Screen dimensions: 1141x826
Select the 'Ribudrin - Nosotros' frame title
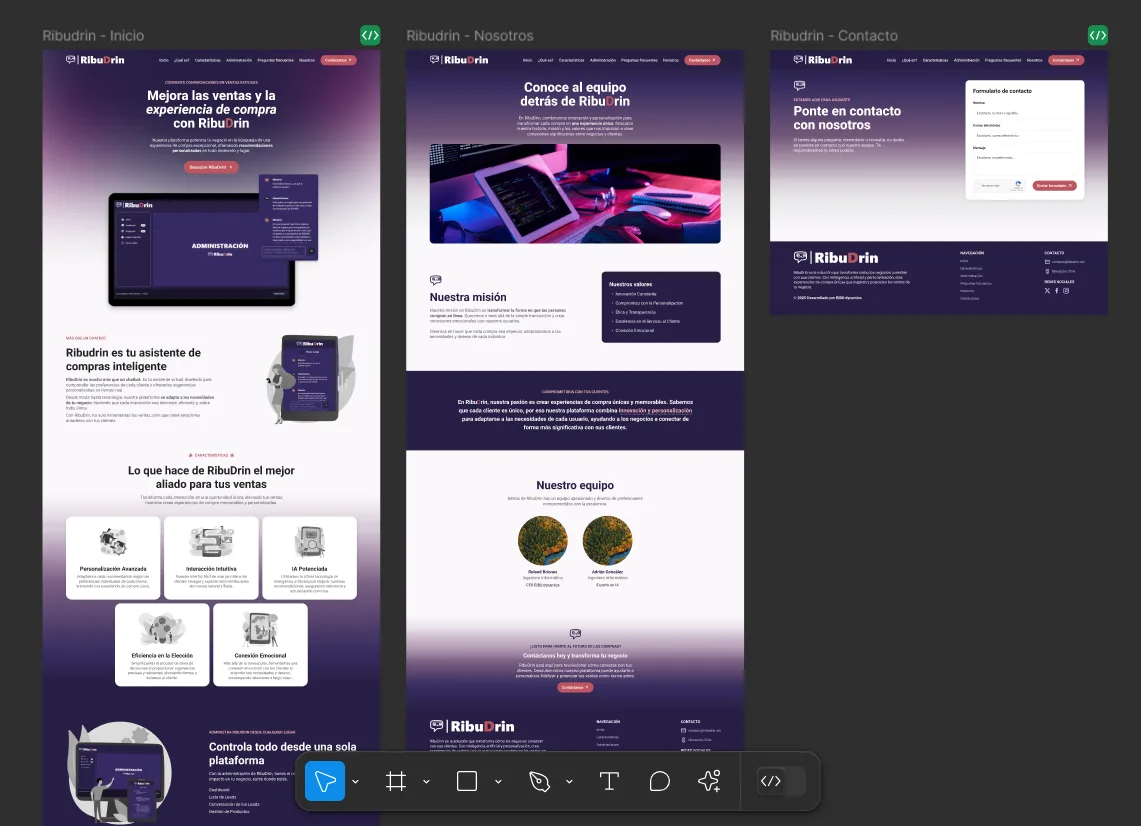[x=469, y=36]
